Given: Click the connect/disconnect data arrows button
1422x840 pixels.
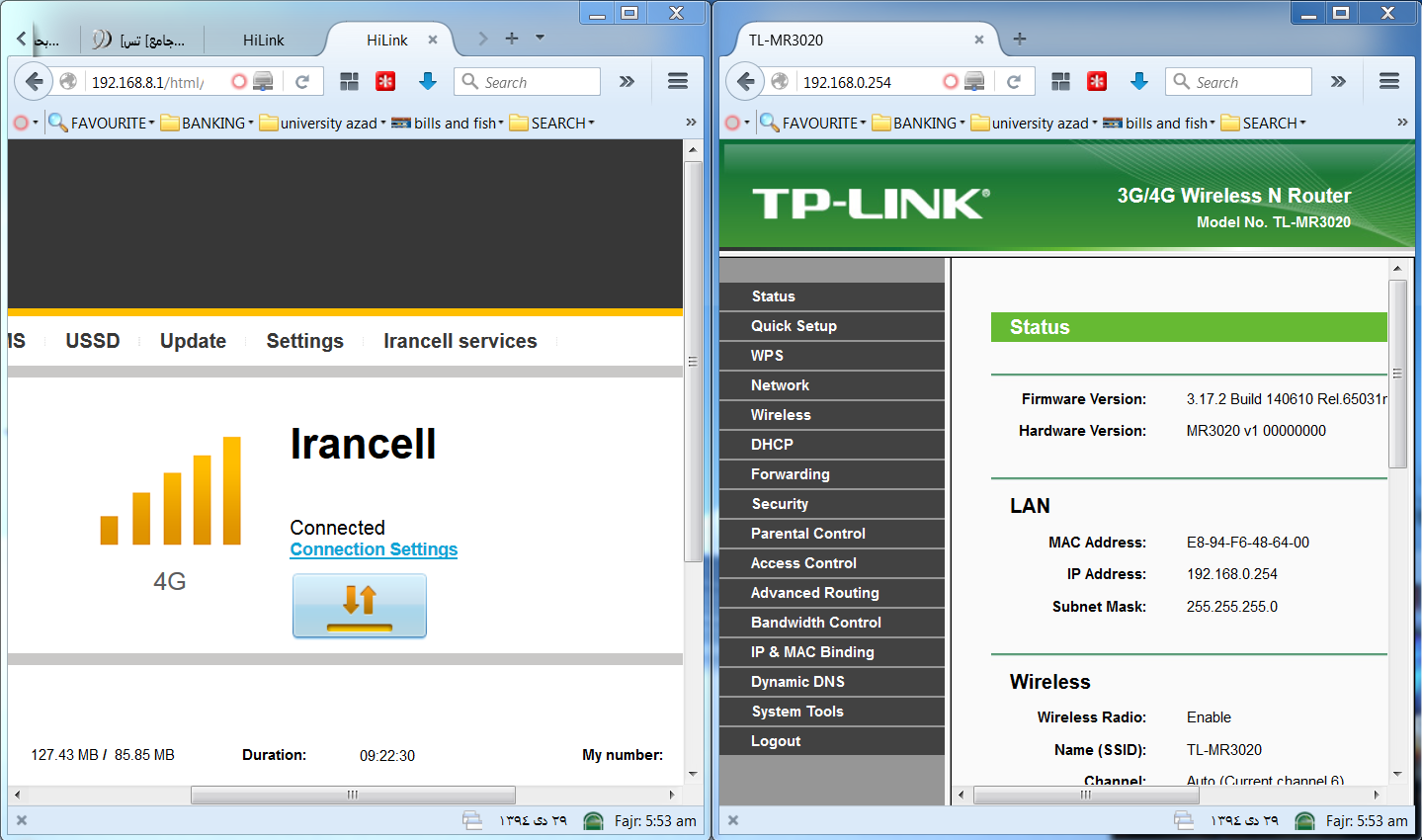Looking at the screenshot, I should click(x=359, y=605).
